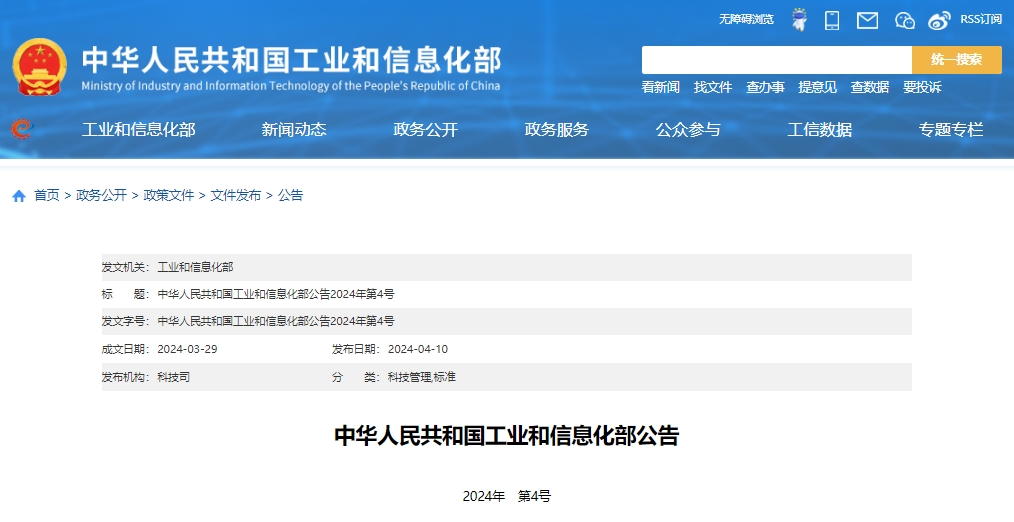Select 找文件 search shortcut
Viewport: 1014px width, 522px height.
tap(713, 87)
